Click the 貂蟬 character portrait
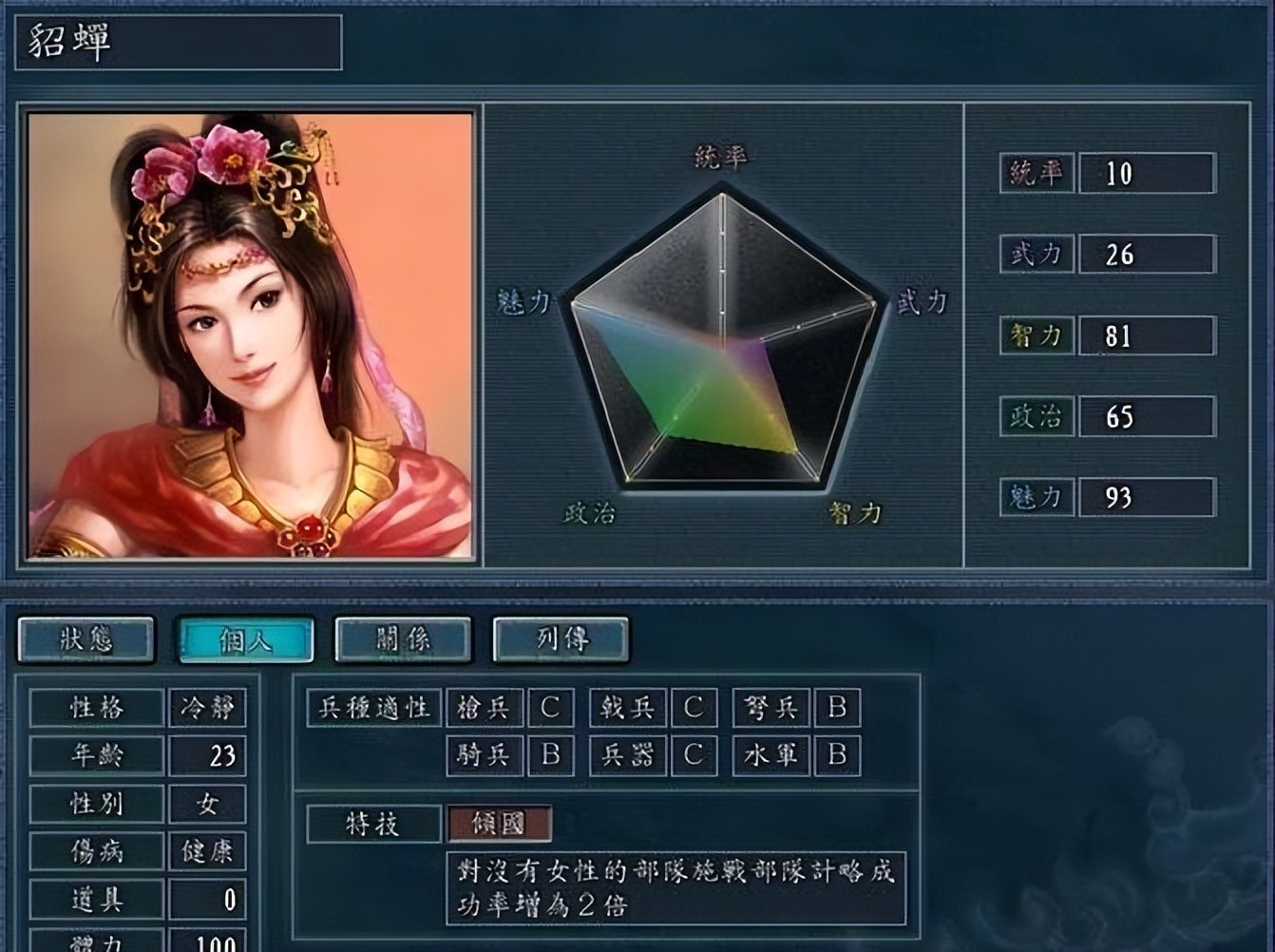 [x=251, y=335]
